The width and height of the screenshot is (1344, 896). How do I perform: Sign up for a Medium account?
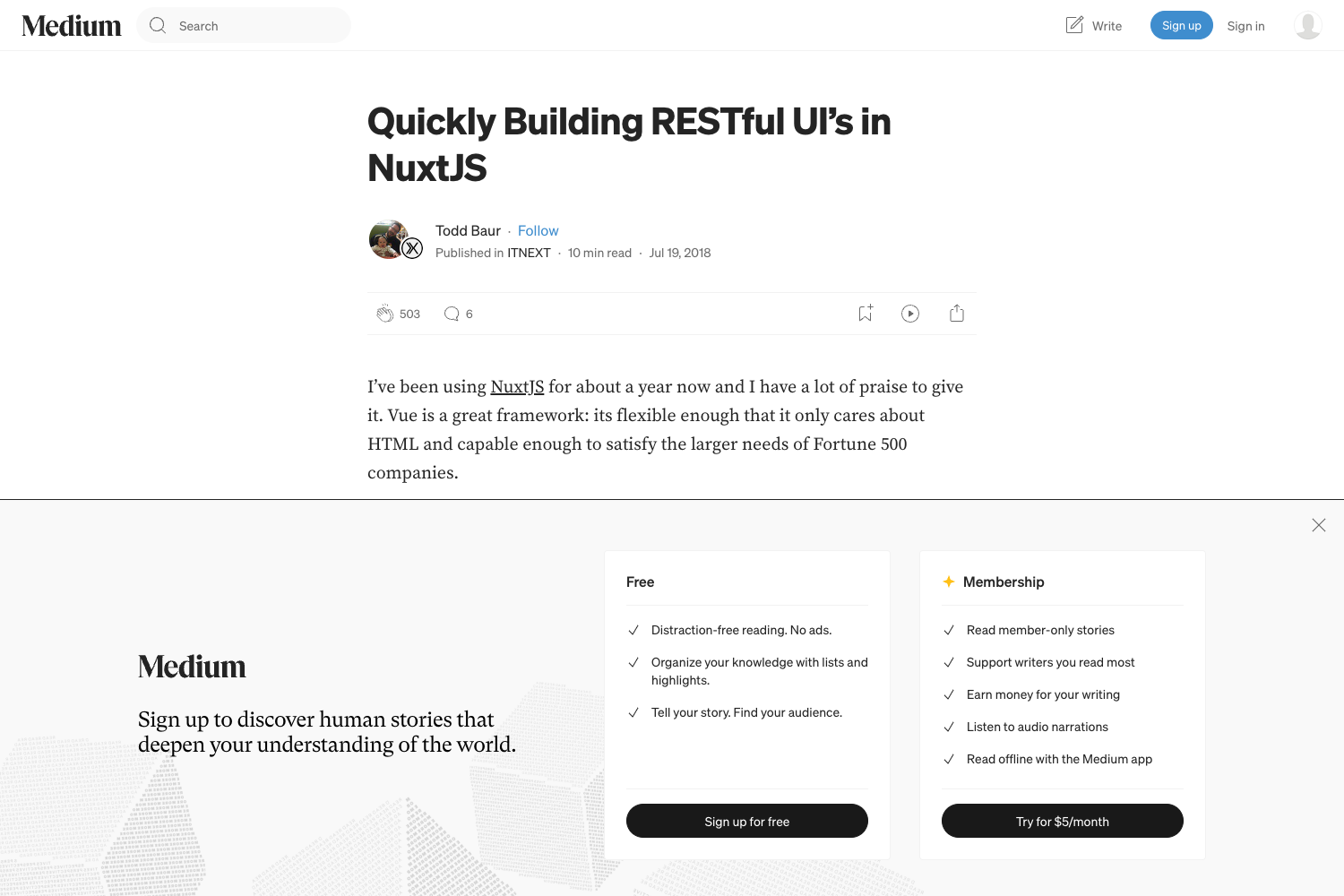tap(1181, 25)
